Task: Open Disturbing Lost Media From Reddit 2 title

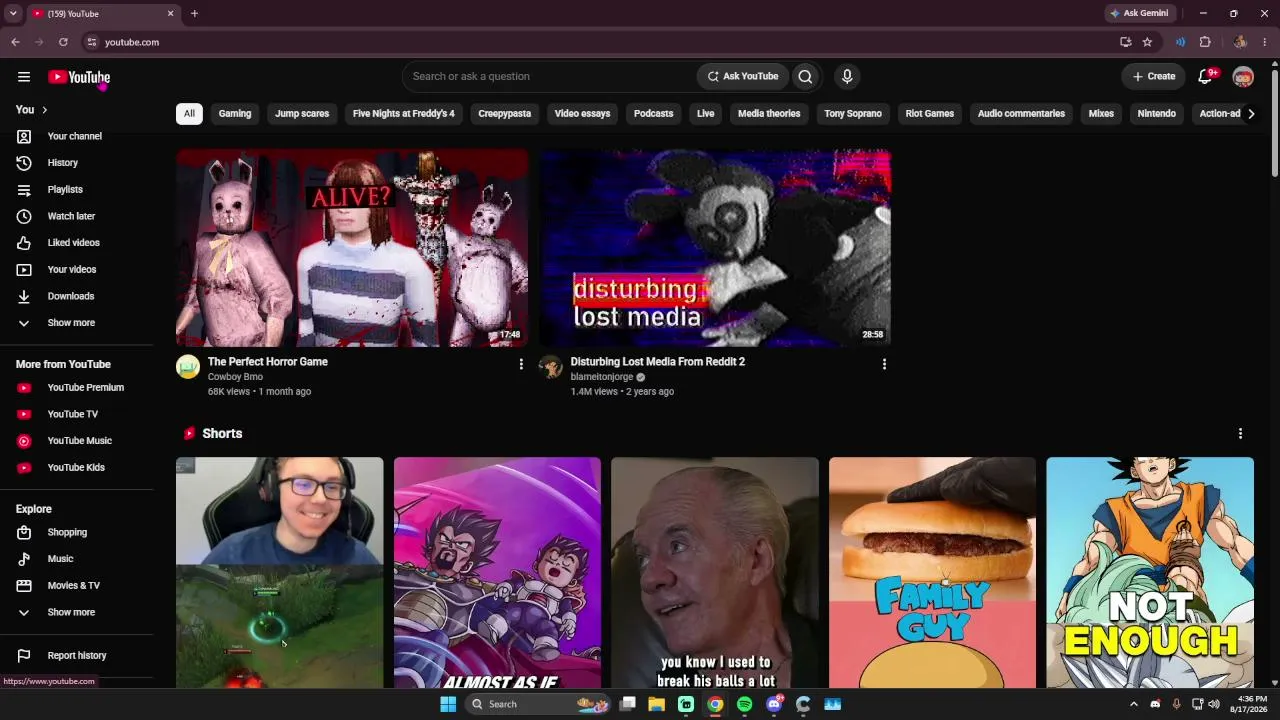Action: point(658,362)
